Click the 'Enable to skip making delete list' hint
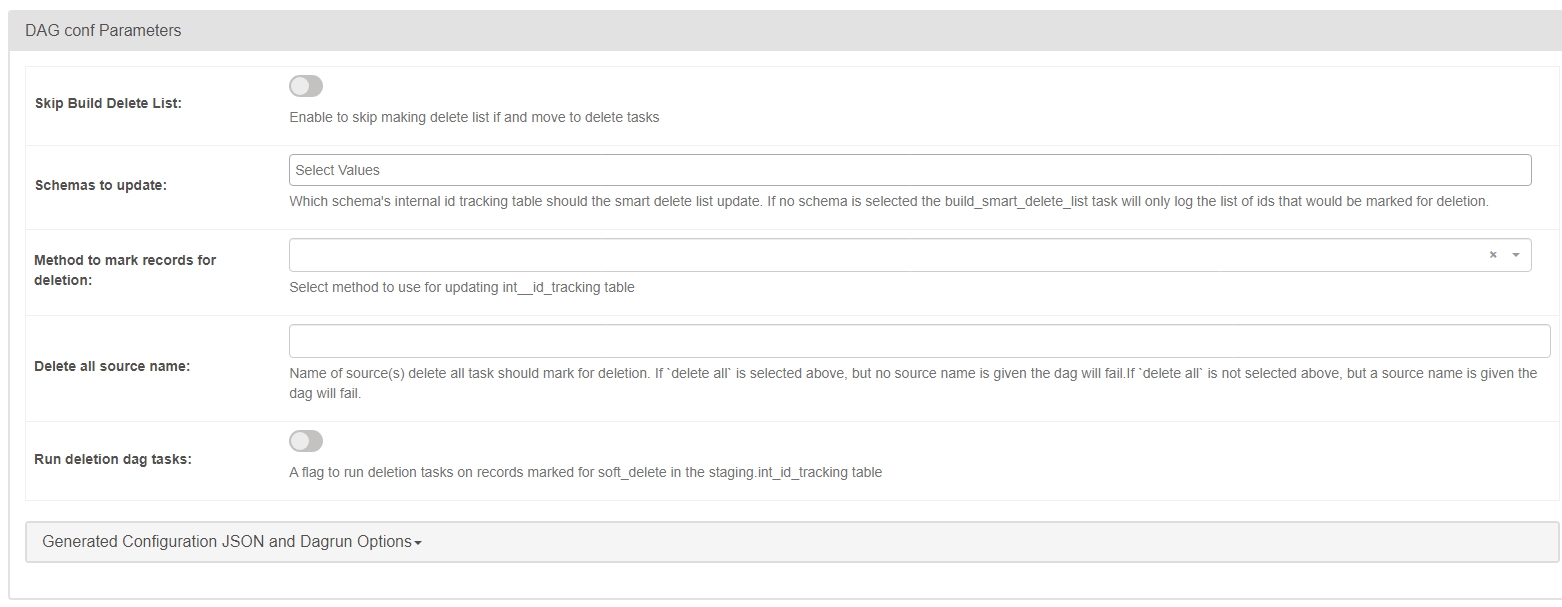 [x=474, y=117]
